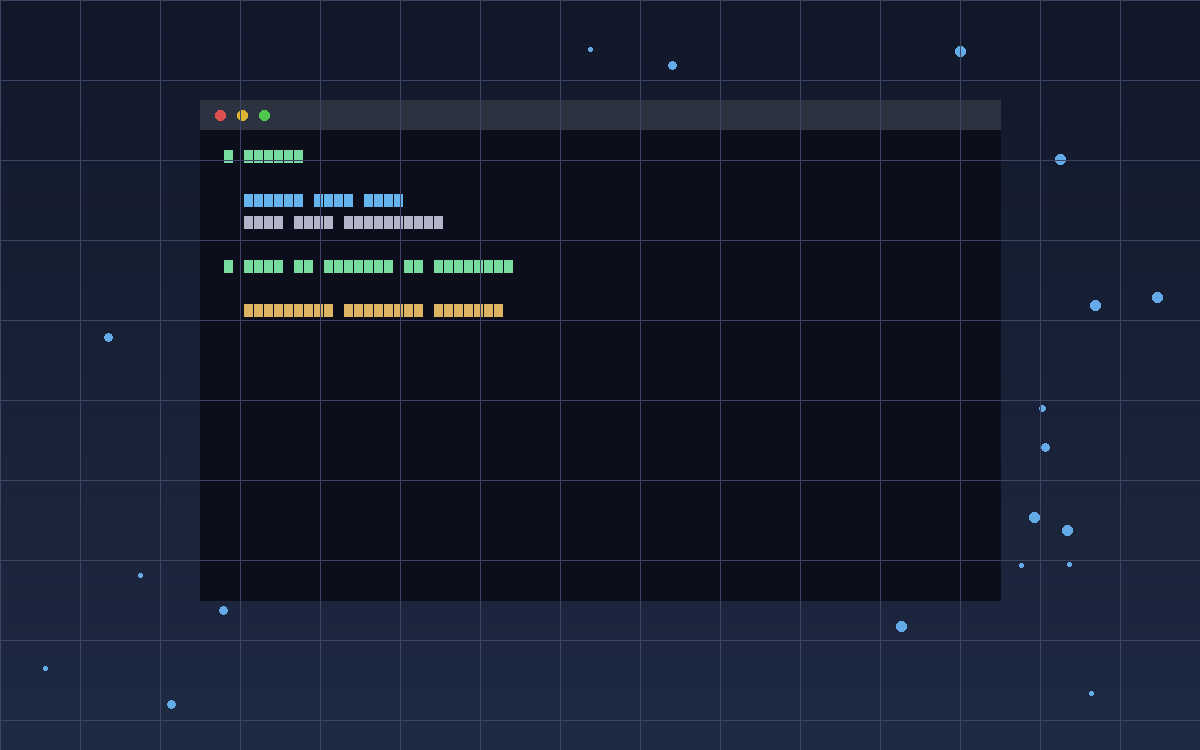Click the first green prompt symbol
1200x750 pixels.
[228, 156]
